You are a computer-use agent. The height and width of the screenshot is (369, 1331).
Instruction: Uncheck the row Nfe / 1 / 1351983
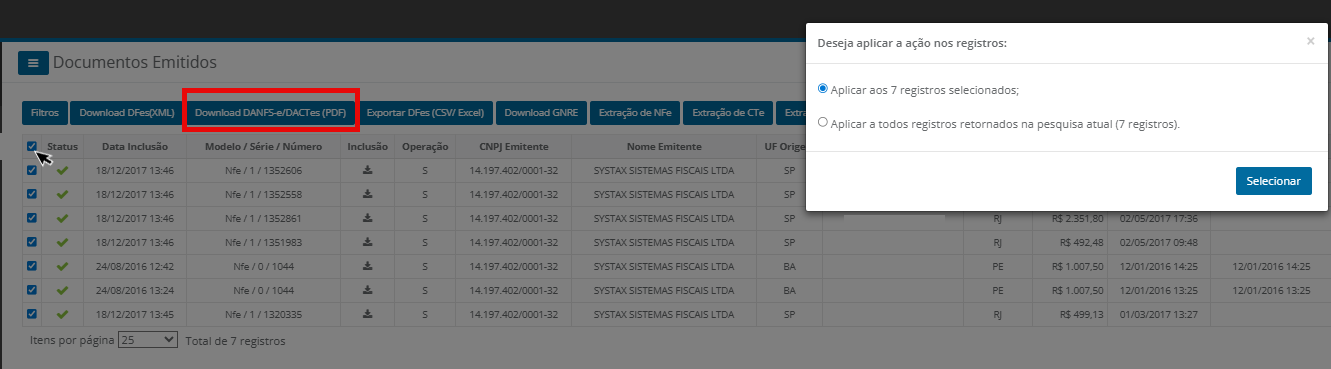point(32,242)
